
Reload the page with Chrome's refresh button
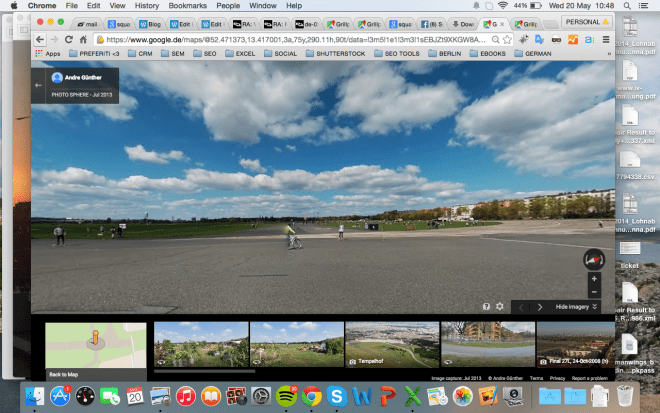(x=70, y=38)
